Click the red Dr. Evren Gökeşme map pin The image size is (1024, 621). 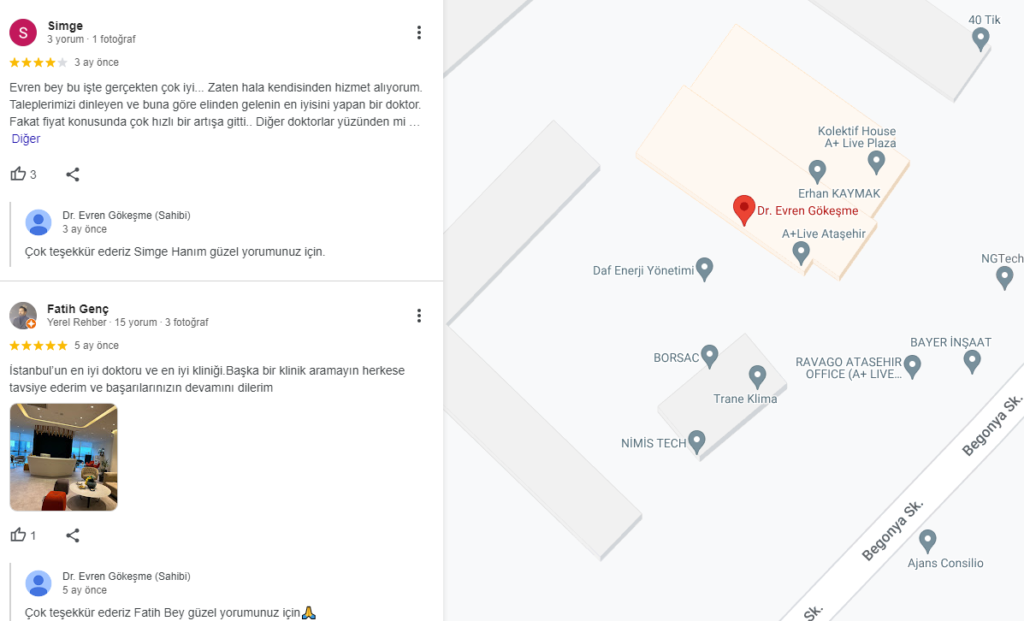coord(744,210)
